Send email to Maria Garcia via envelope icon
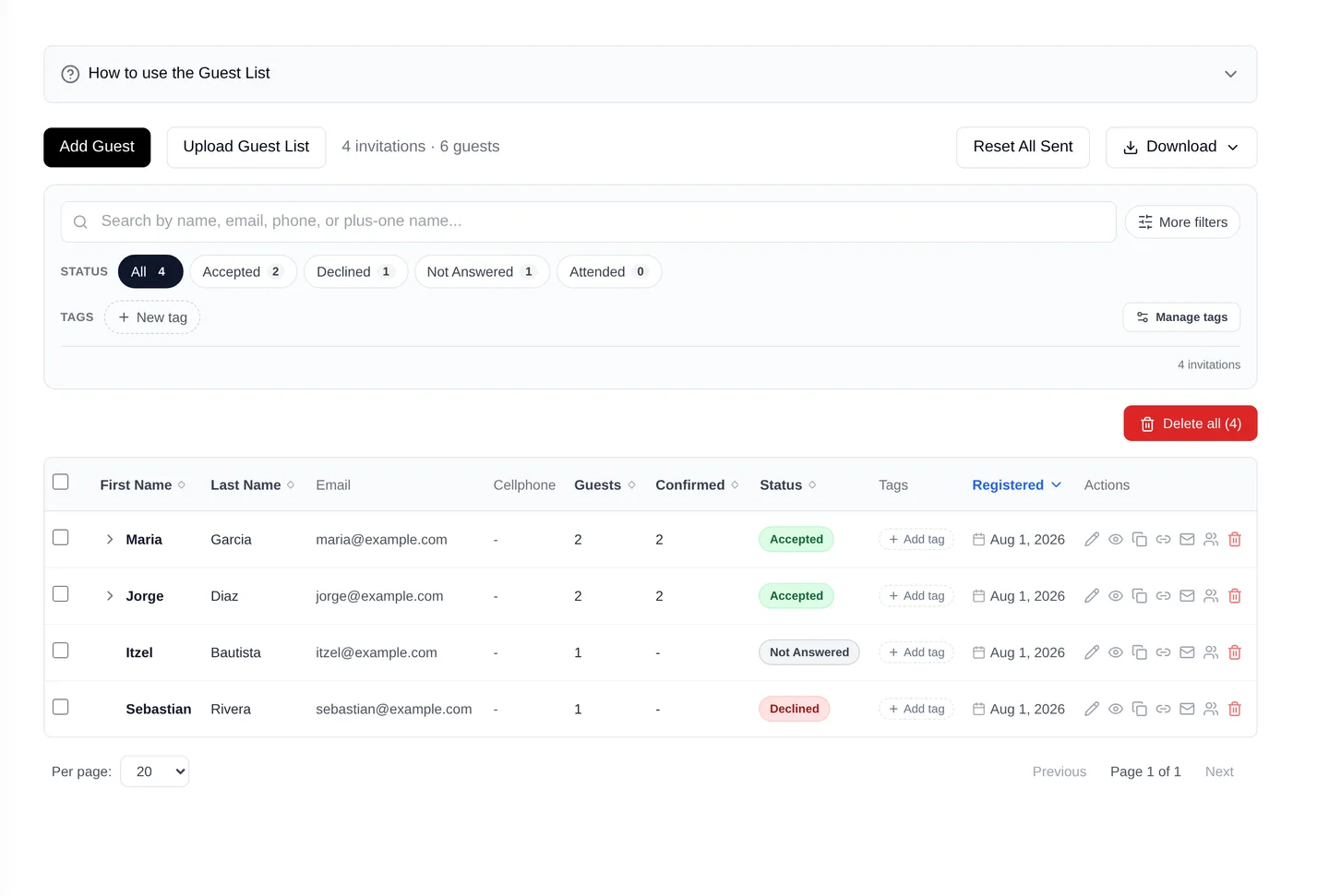The image size is (1329, 896). point(1188,540)
